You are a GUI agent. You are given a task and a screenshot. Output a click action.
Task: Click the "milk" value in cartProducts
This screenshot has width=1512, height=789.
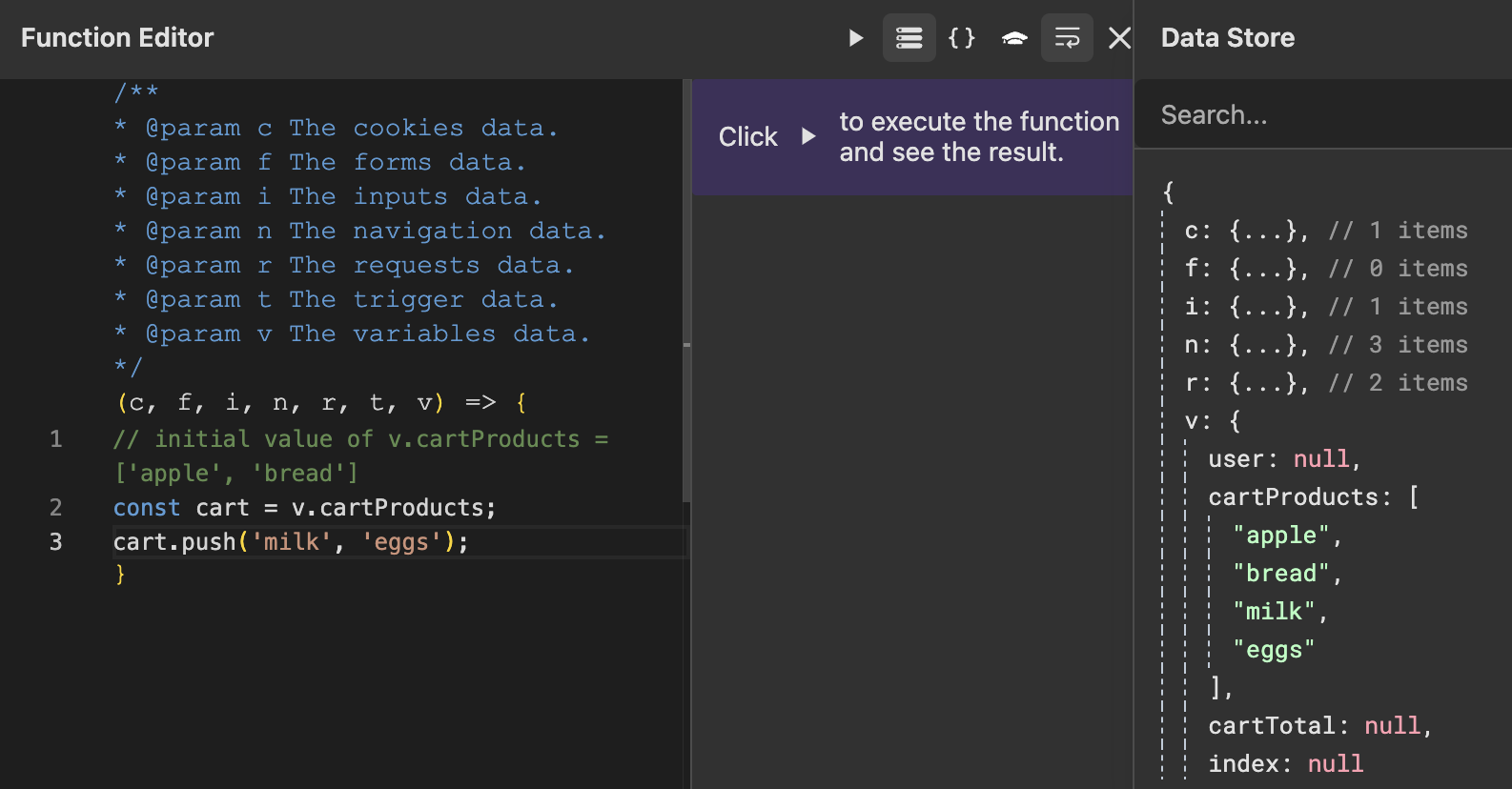coord(1274,612)
